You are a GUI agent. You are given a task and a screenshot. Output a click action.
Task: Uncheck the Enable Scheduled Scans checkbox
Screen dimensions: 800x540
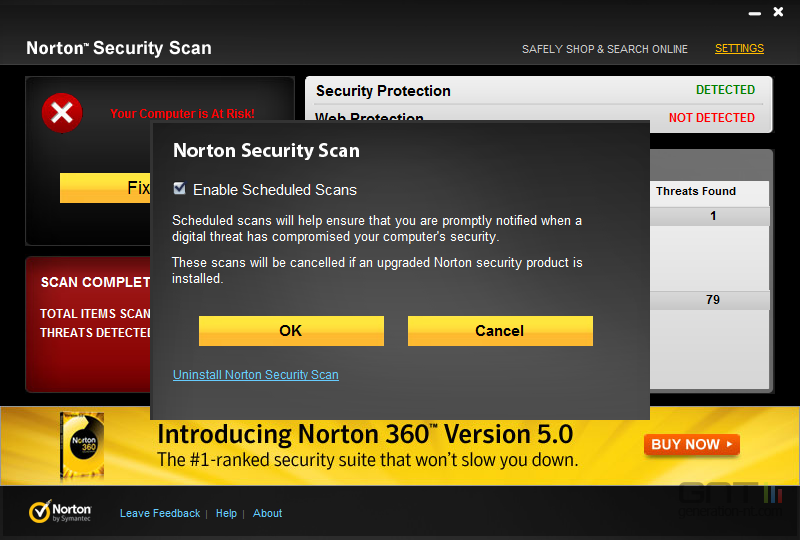click(180, 189)
